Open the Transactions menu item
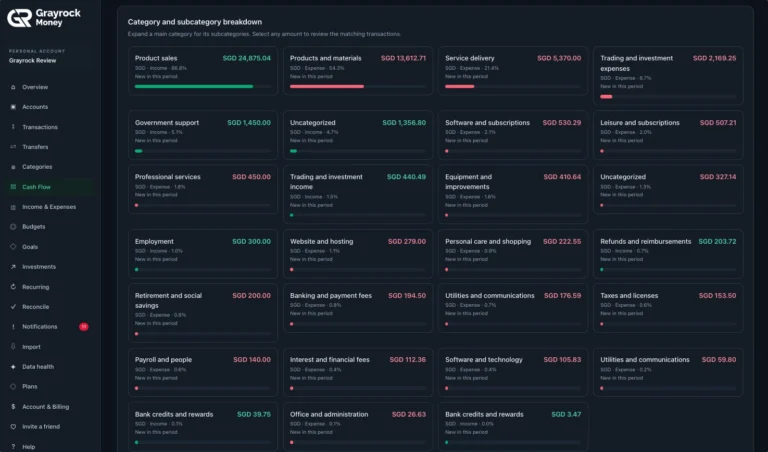The width and height of the screenshot is (768, 452). click(40, 127)
